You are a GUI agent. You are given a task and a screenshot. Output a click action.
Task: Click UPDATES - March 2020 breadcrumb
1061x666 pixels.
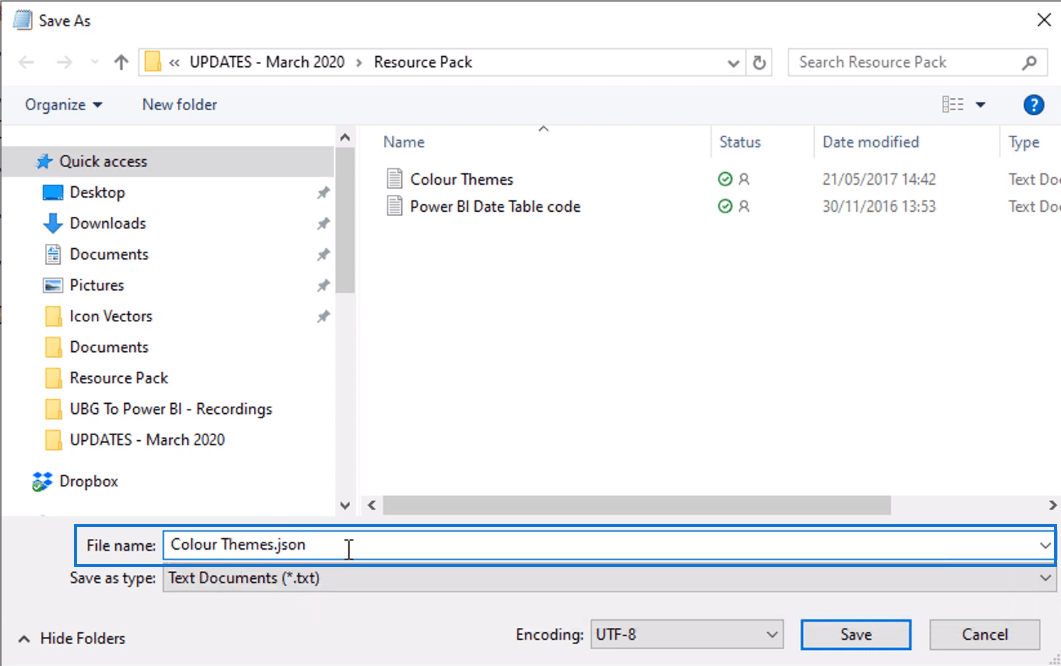[x=267, y=62]
